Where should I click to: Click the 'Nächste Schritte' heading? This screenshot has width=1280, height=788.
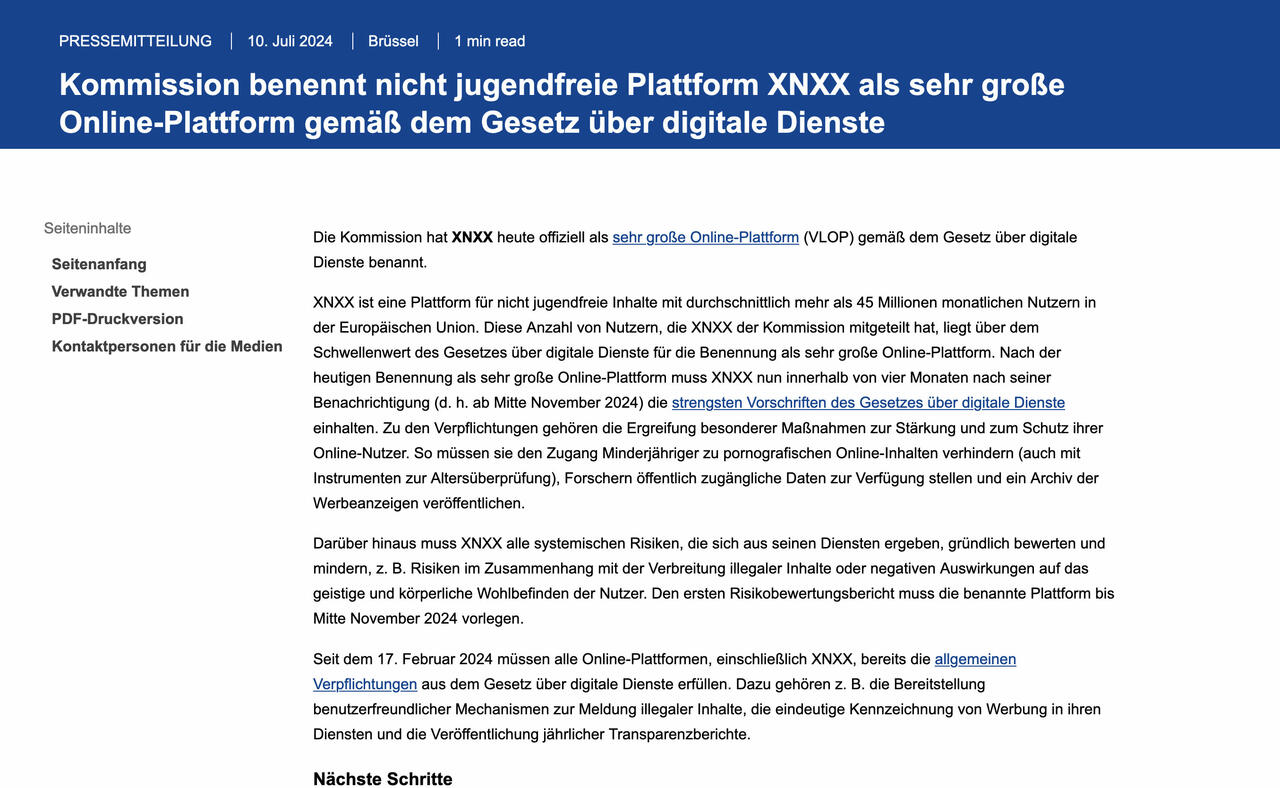[382, 779]
